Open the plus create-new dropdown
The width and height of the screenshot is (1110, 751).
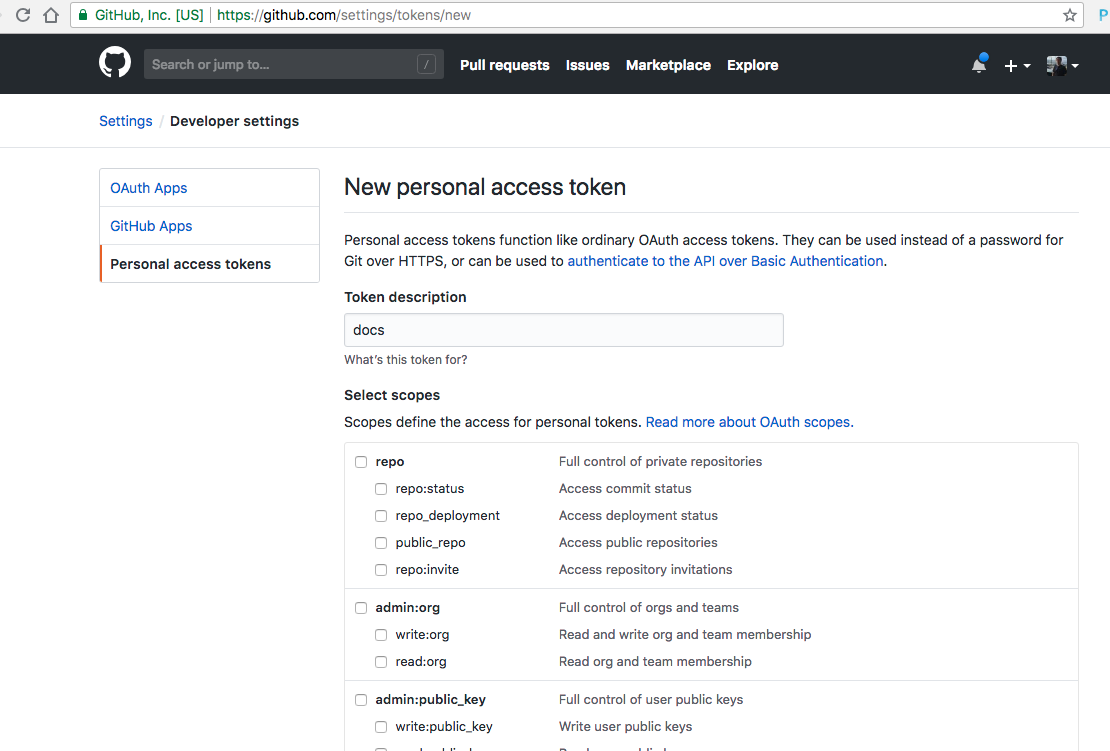[1017, 65]
